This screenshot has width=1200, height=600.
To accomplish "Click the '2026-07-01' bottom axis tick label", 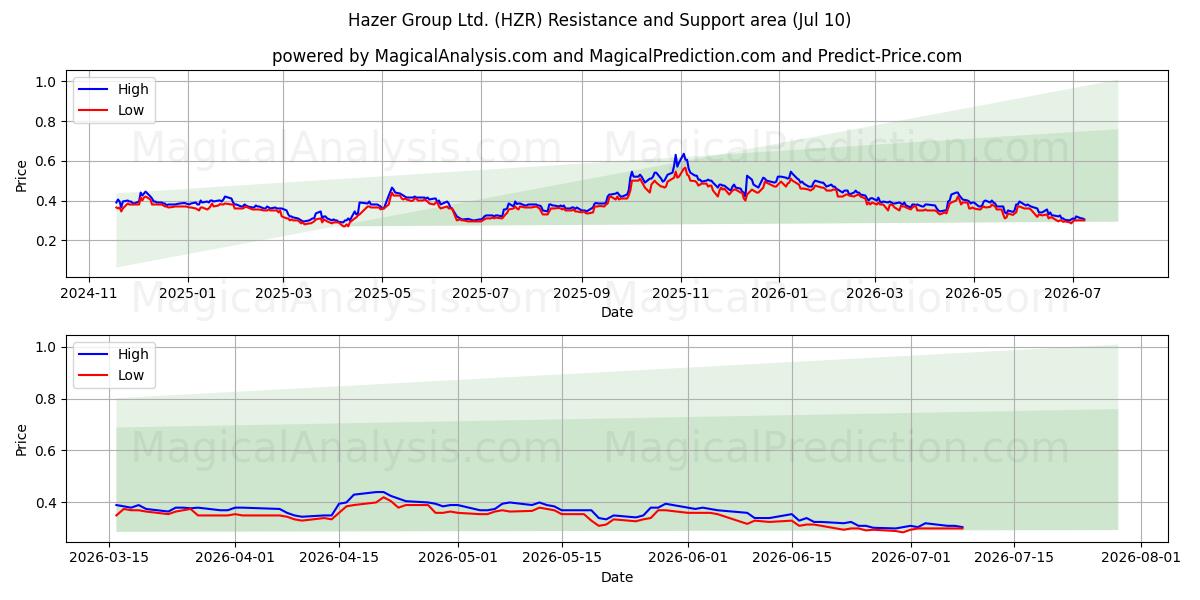I will pos(909,558).
